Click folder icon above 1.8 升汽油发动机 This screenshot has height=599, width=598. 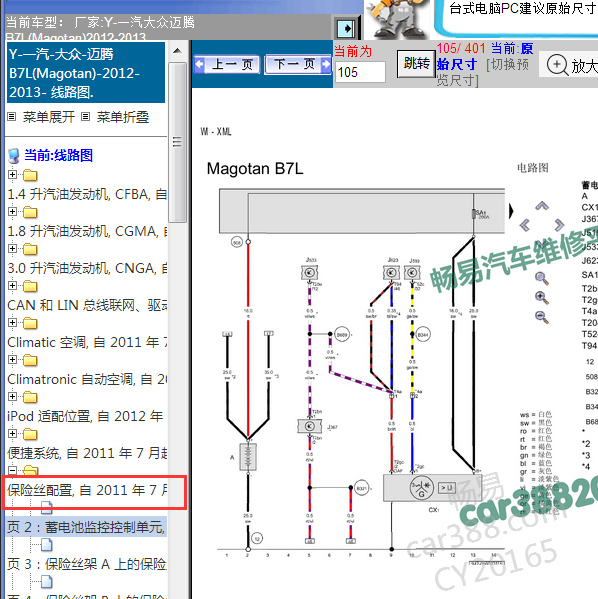pos(30,212)
